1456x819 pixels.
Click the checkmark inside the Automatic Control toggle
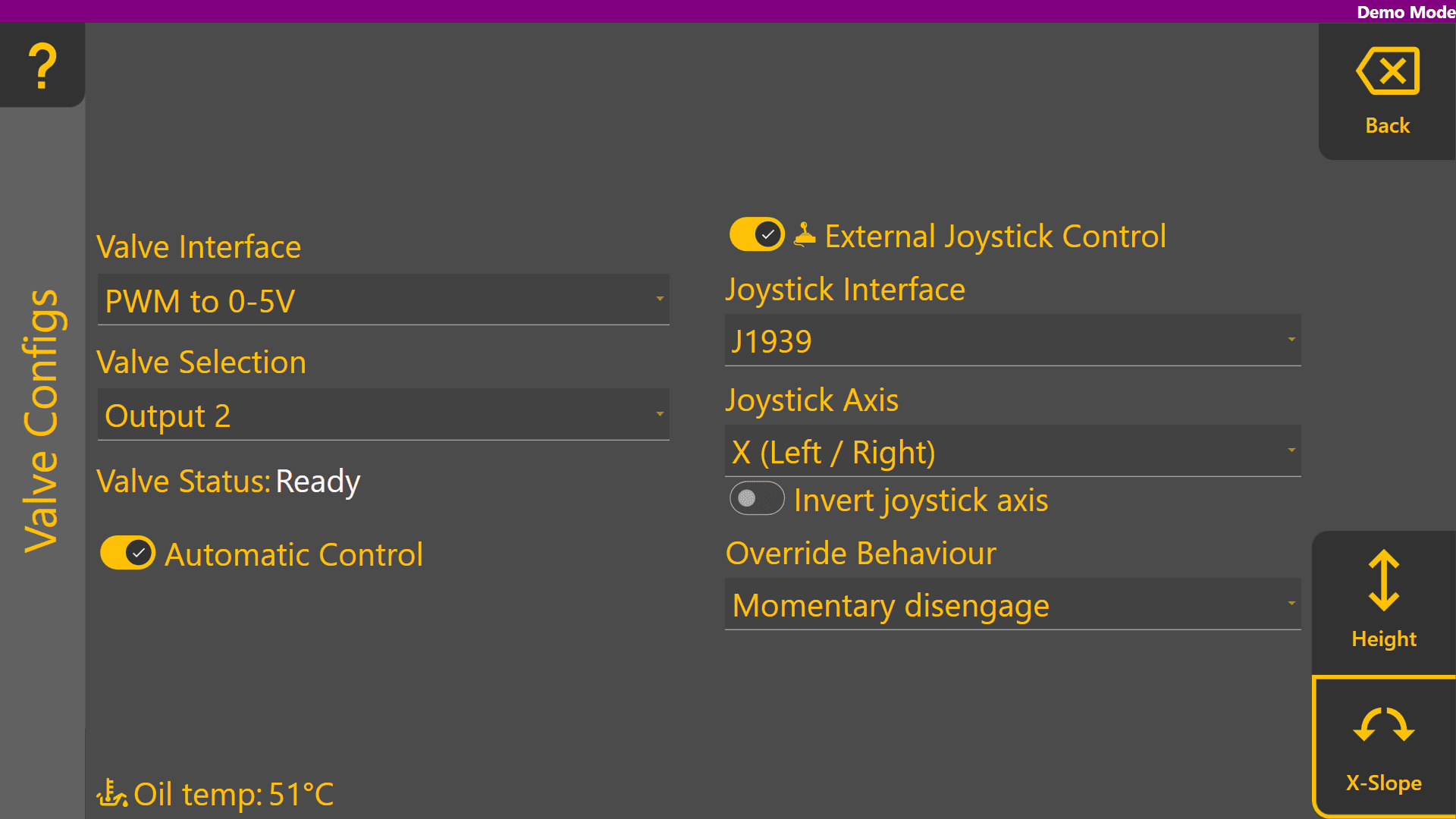(137, 553)
